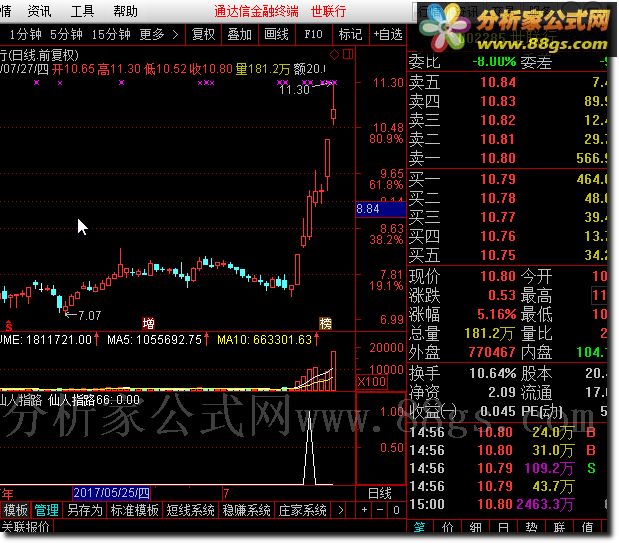Click the X100 volume scale label

(x=371, y=381)
